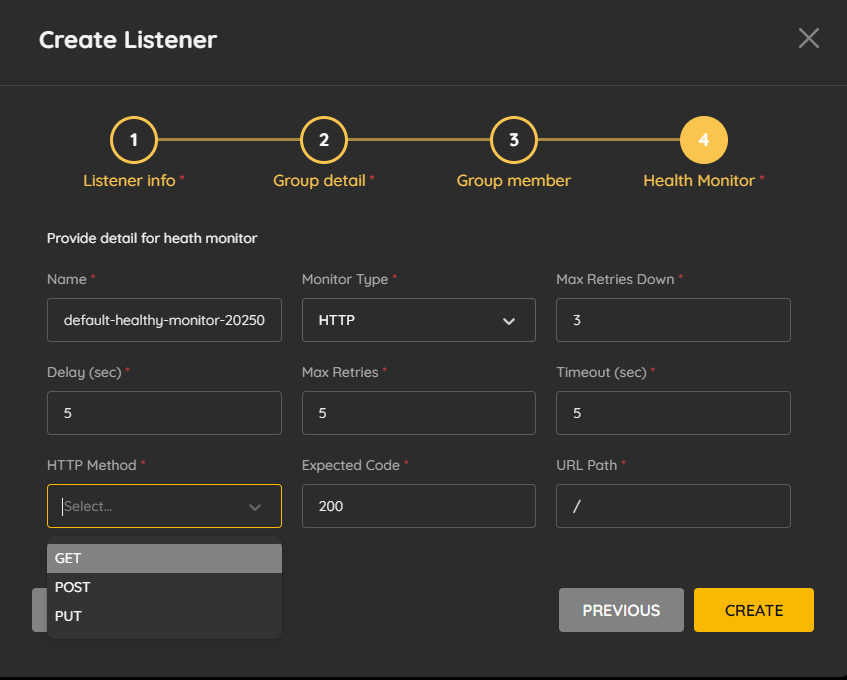Focus the Max Retries input field
Viewport: 847px width, 680px height.
point(419,413)
